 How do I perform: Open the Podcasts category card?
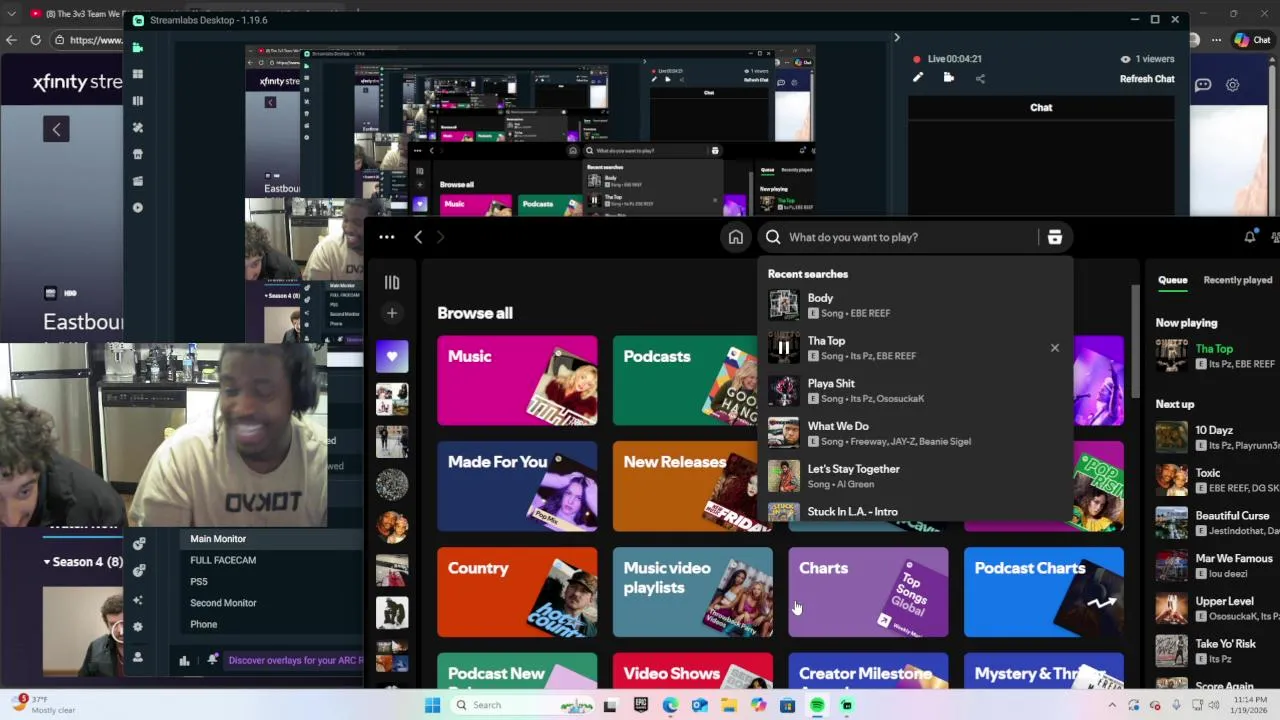click(685, 381)
